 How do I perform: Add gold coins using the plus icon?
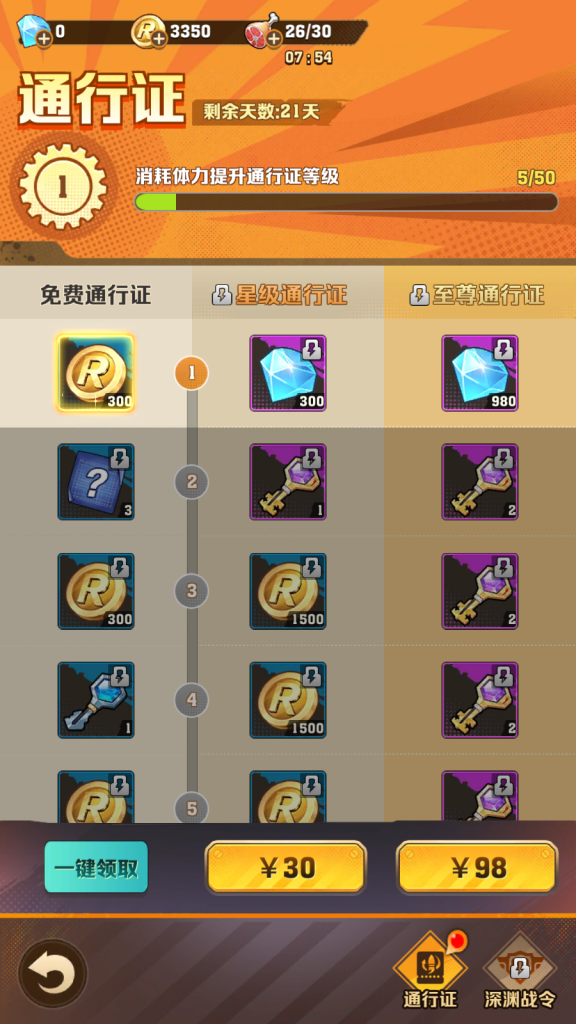tap(159, 40)
